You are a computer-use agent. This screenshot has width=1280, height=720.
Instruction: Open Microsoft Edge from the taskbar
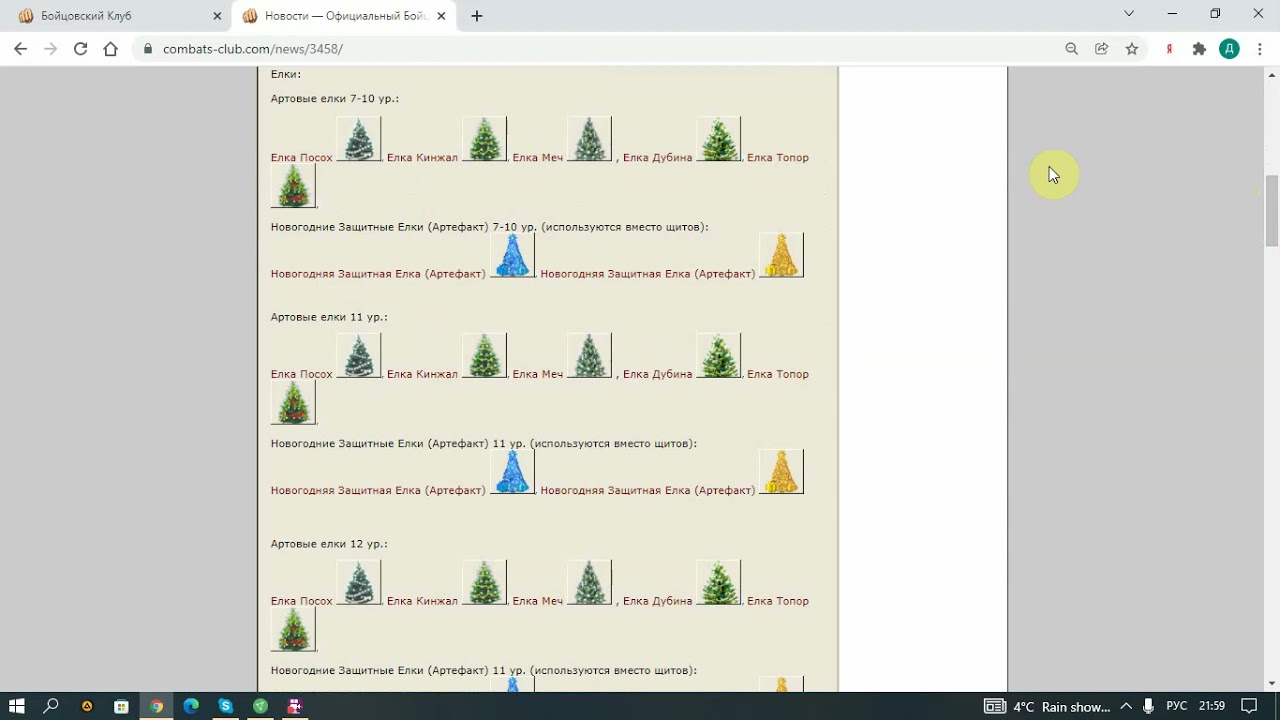191,706
